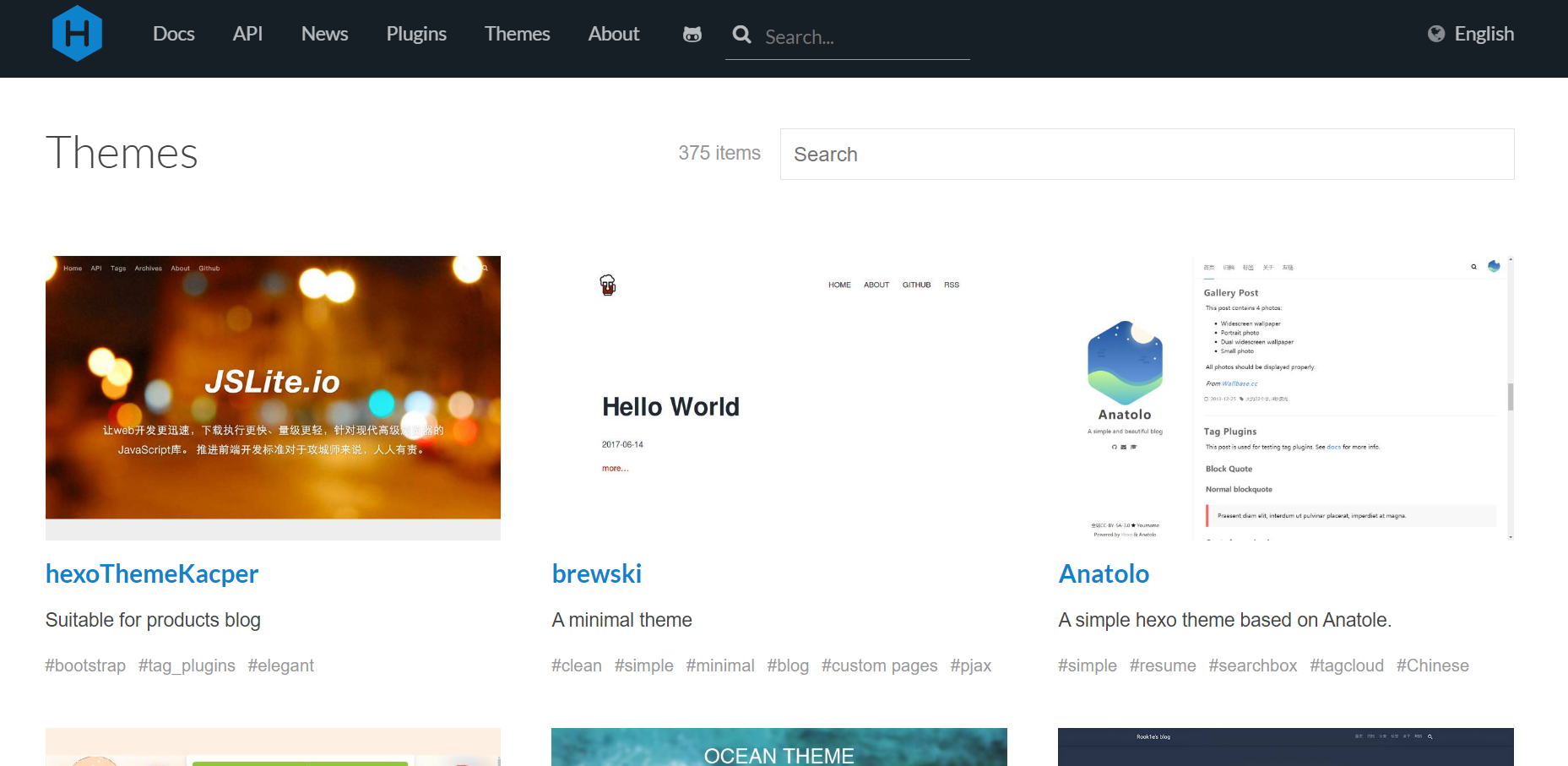This screenshot has height=766, width=1568.
Task: Open the Anatolo theme preview thumbnail
Action: coord(1286,398)
